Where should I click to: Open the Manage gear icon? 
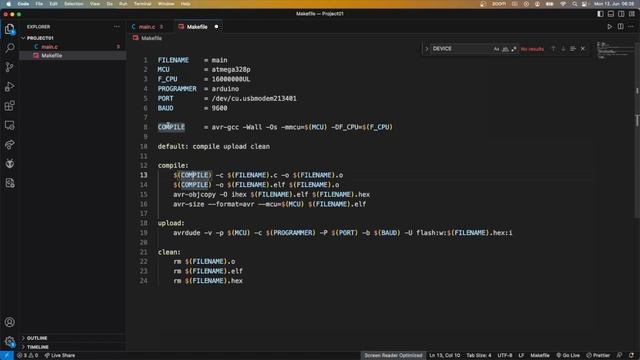pyautogui.click(x=9, y=341)
